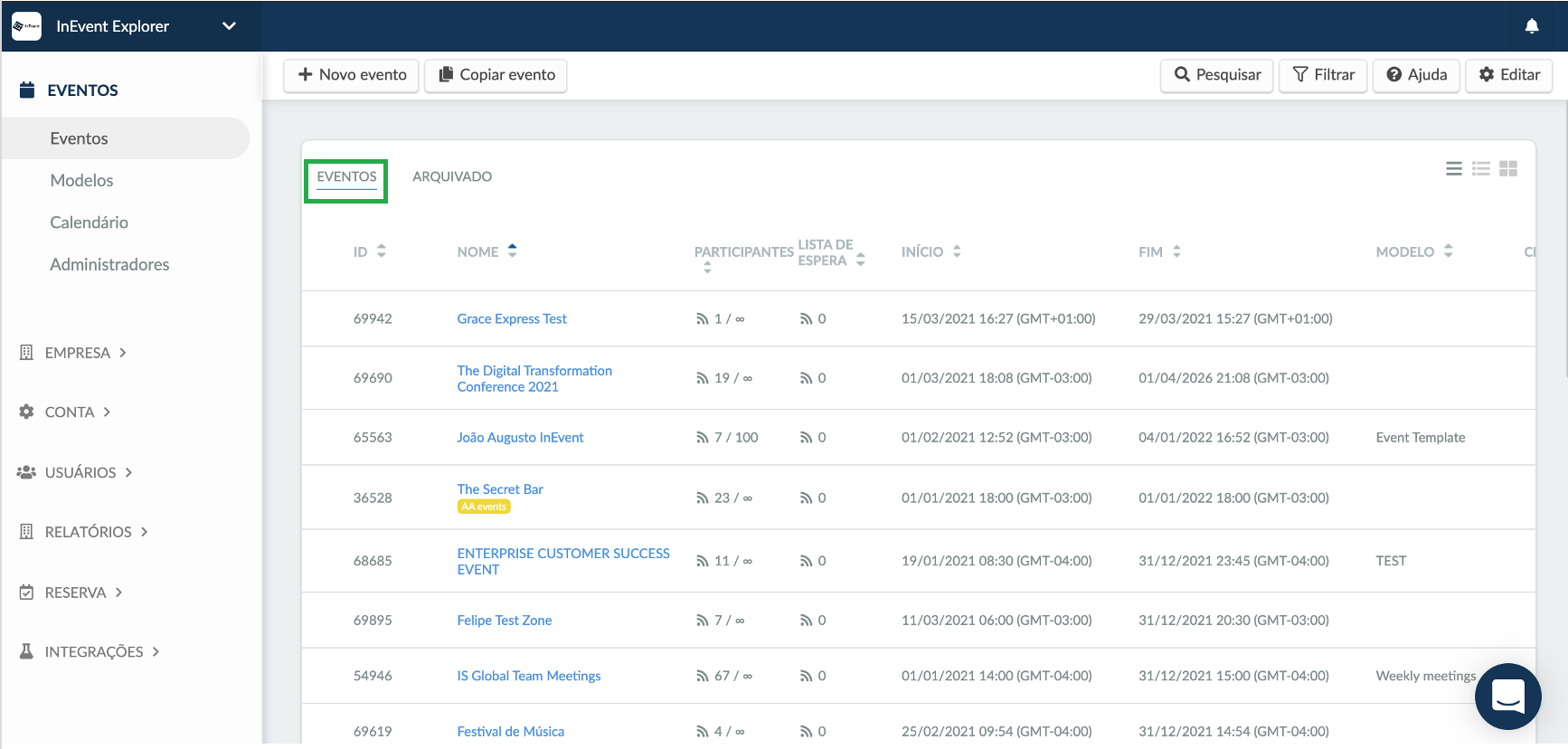
Task: Click participants feed icon for João Augusto InEvent
Action: [x=703, y=438]
